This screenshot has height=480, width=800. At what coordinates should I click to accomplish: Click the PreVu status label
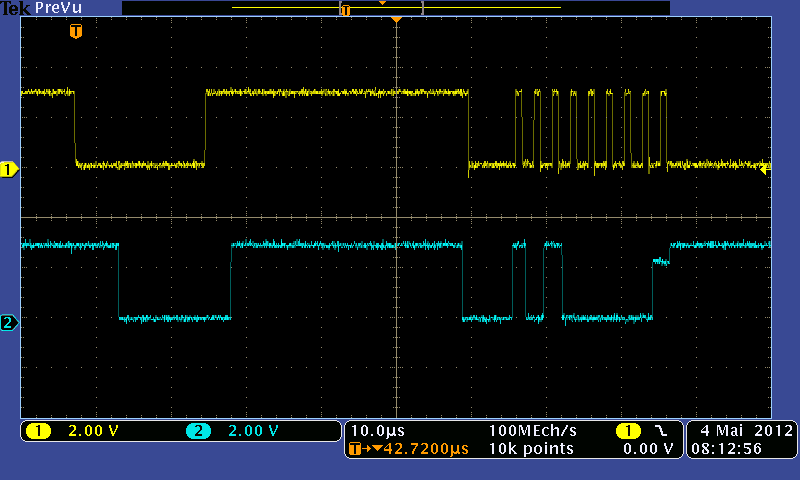pos(58,8)
